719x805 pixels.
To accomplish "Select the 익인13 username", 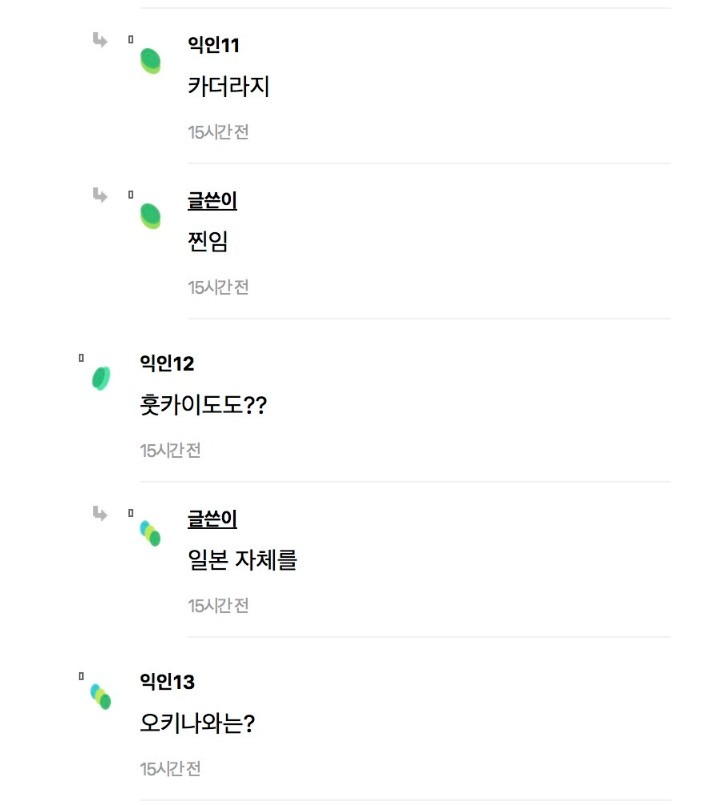I will pos(167,682).
